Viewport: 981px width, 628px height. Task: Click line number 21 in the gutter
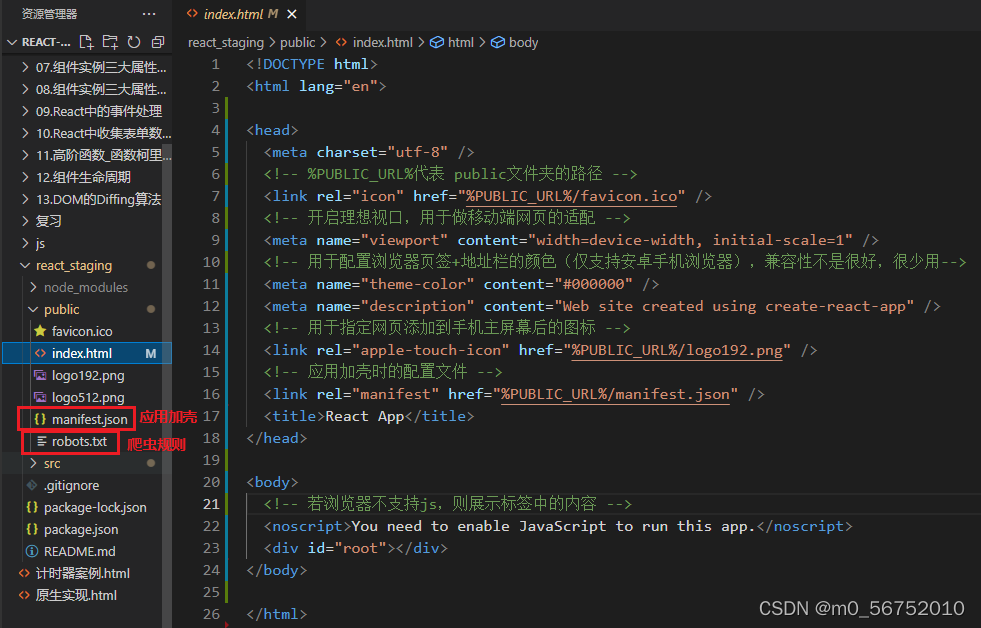tap(211, 504)
